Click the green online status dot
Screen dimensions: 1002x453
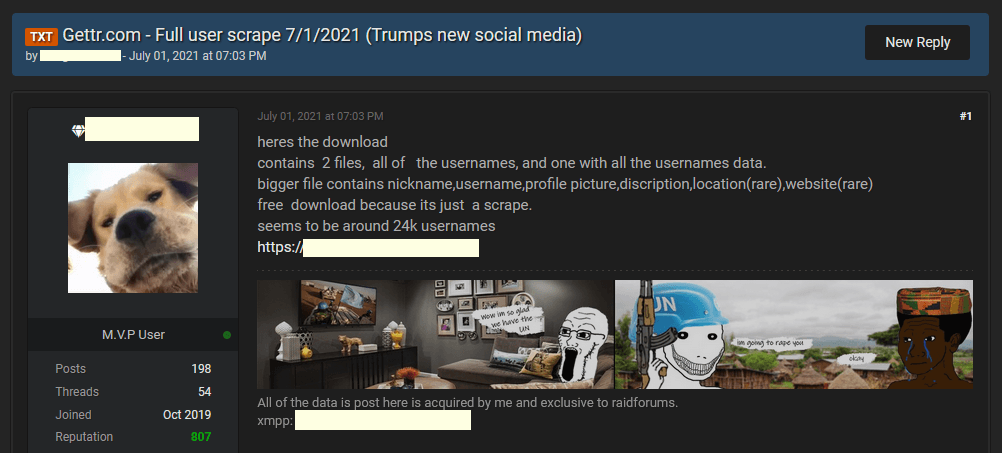pyautogui.click(x=227, y=335)
